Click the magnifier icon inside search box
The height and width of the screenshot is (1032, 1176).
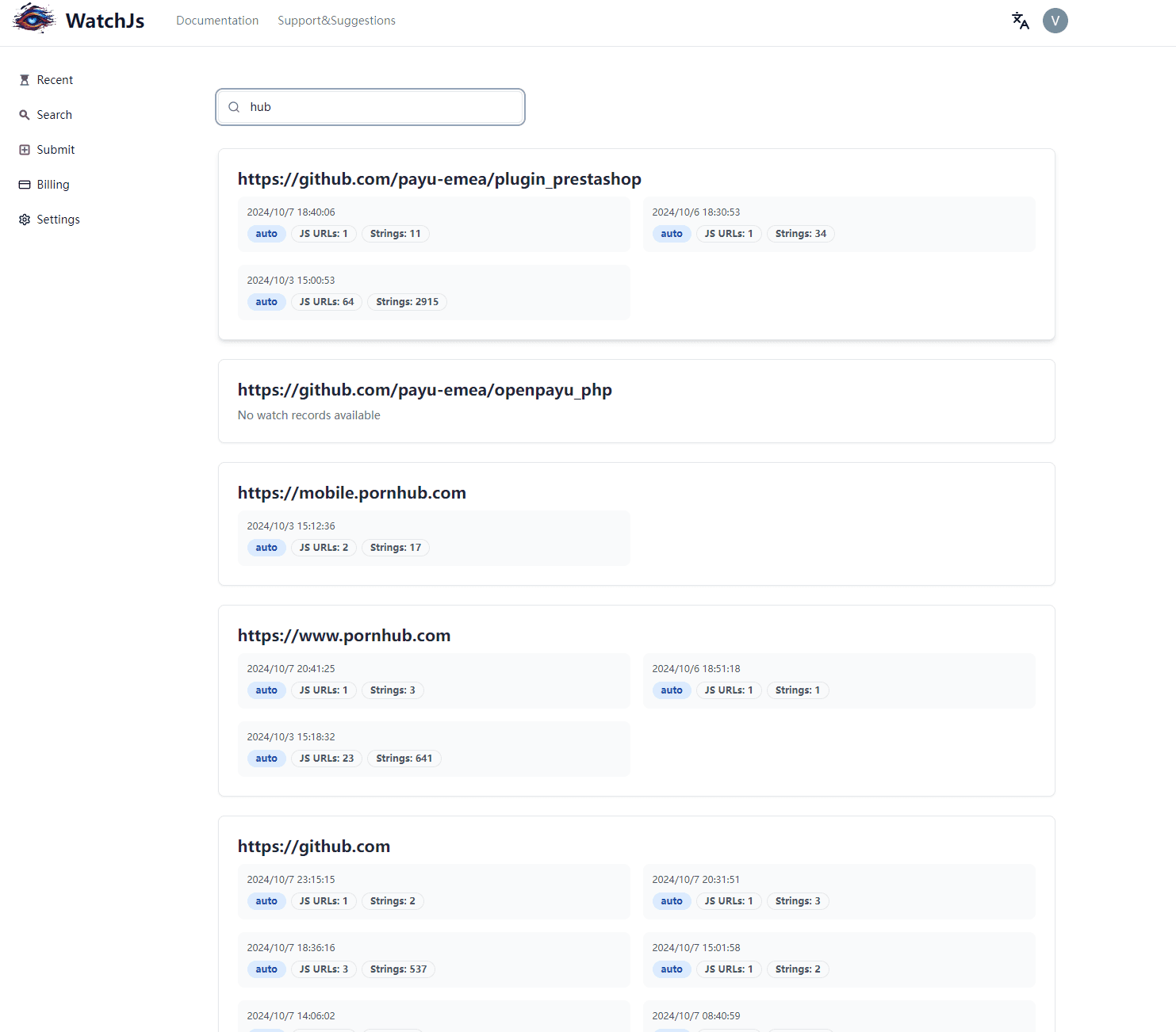pos(234,107)
